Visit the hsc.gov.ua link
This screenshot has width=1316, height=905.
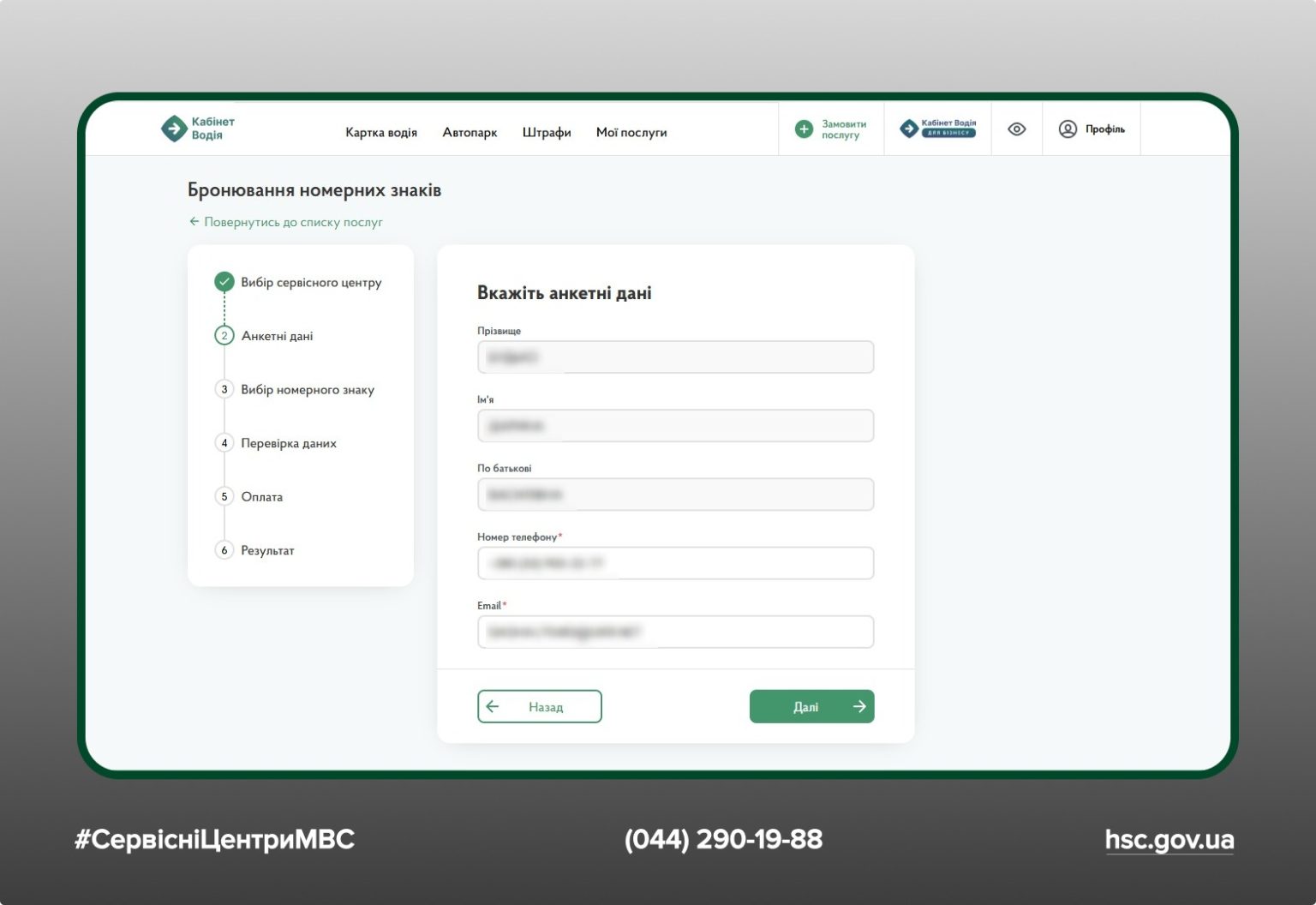click(1169, 840)
